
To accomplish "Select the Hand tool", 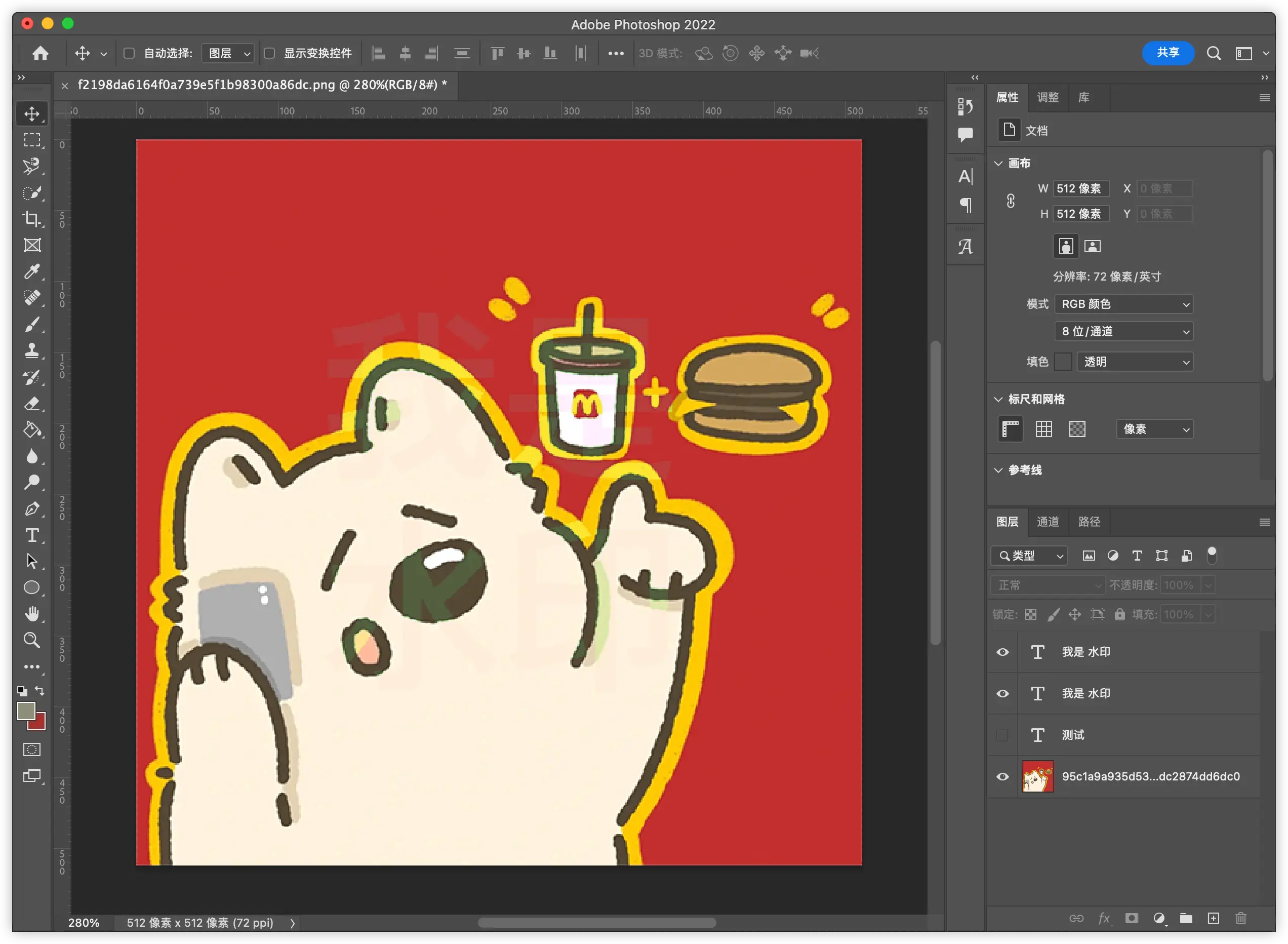I will click(32, 614).
